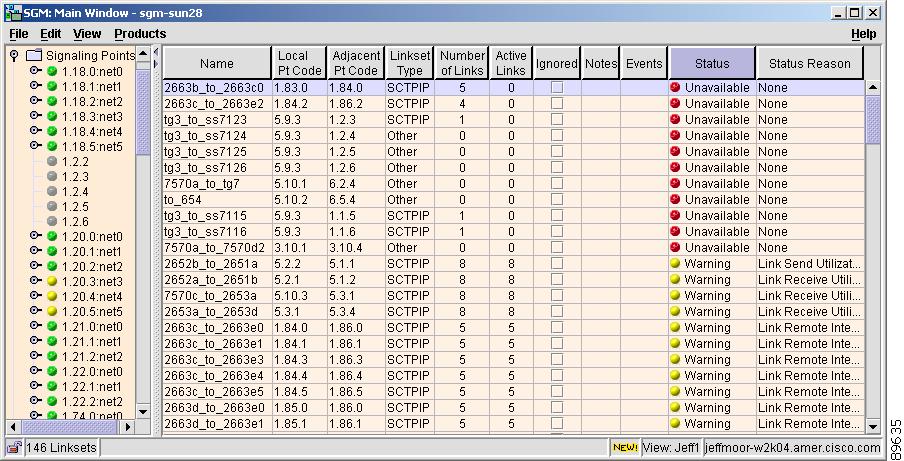Collapse the 1.18.5:net5 tree node
Viewport: 904px width, 461px height.
(35, 147)
